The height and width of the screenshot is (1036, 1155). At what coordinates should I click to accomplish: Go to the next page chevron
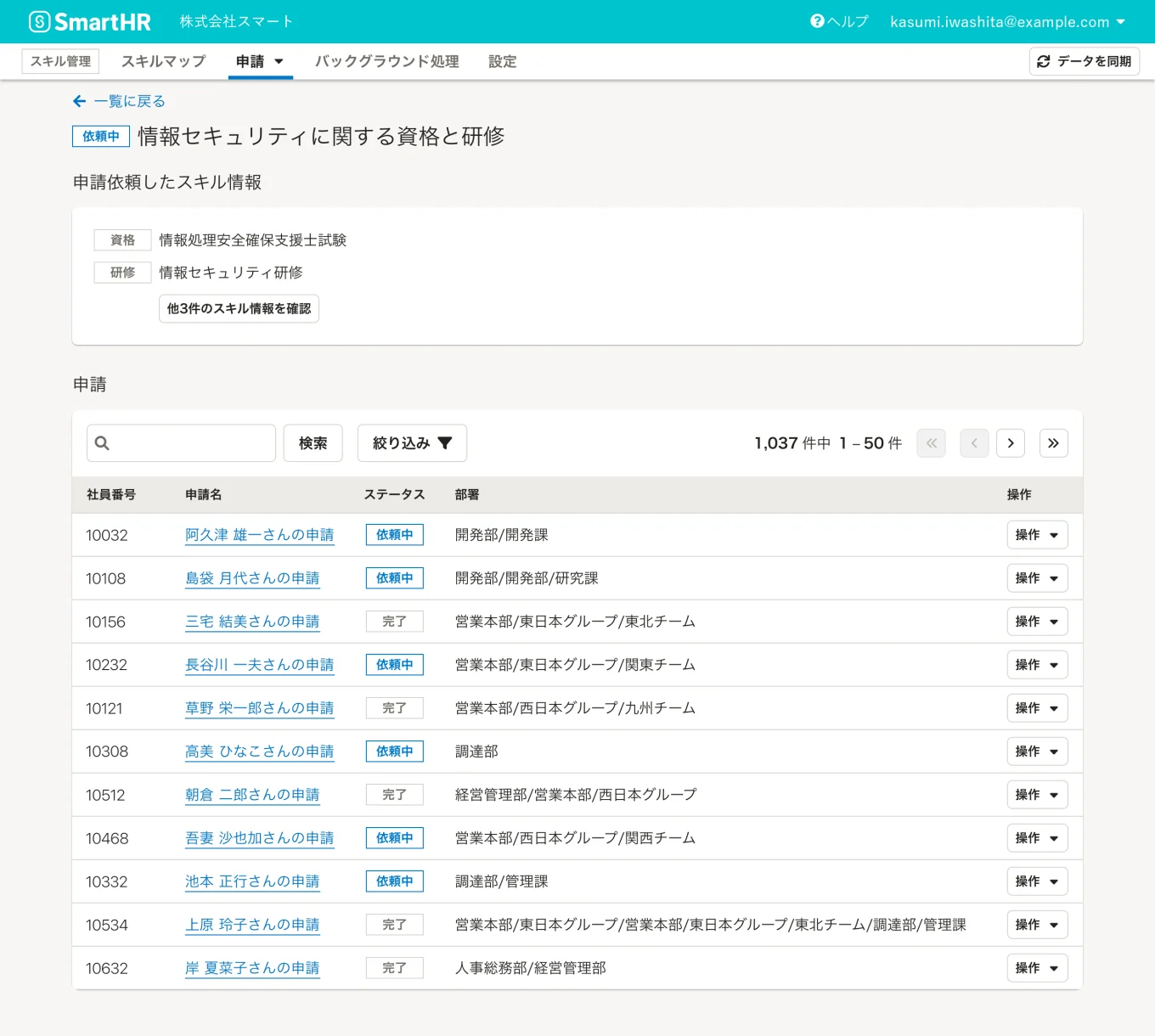pyautogui.click(x=1011, y=443)
